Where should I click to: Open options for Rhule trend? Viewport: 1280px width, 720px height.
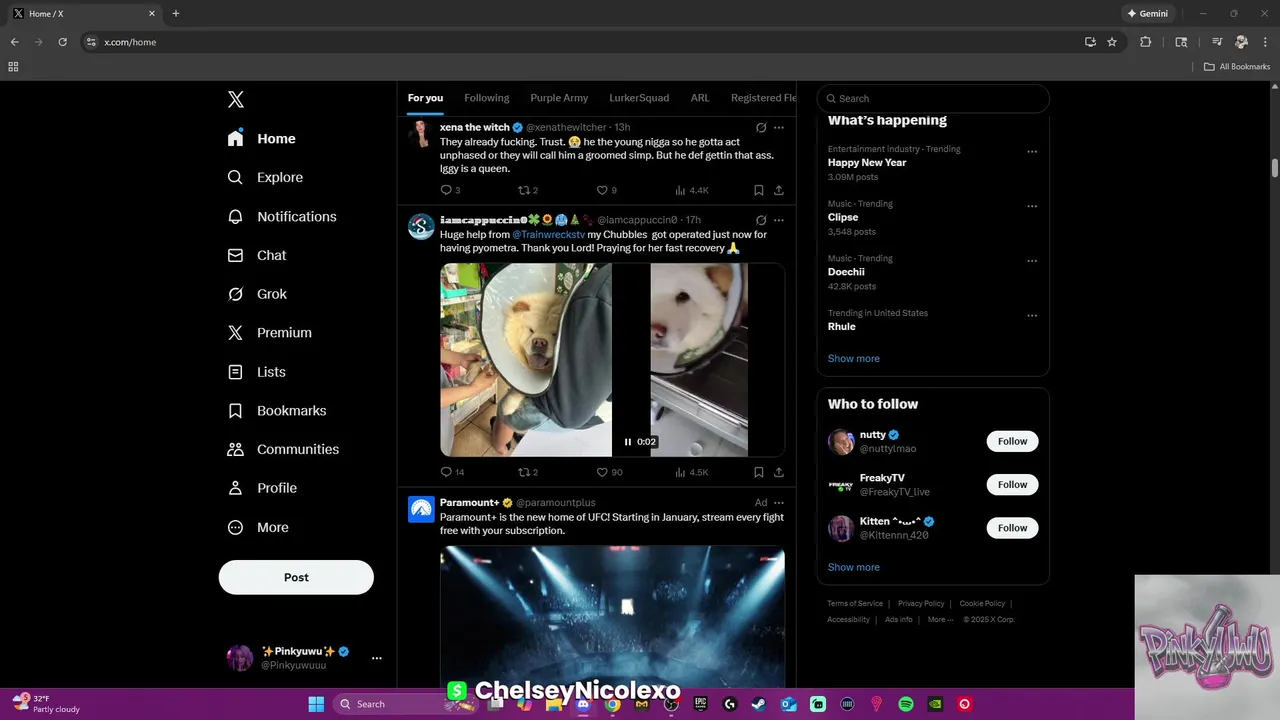1032,316
